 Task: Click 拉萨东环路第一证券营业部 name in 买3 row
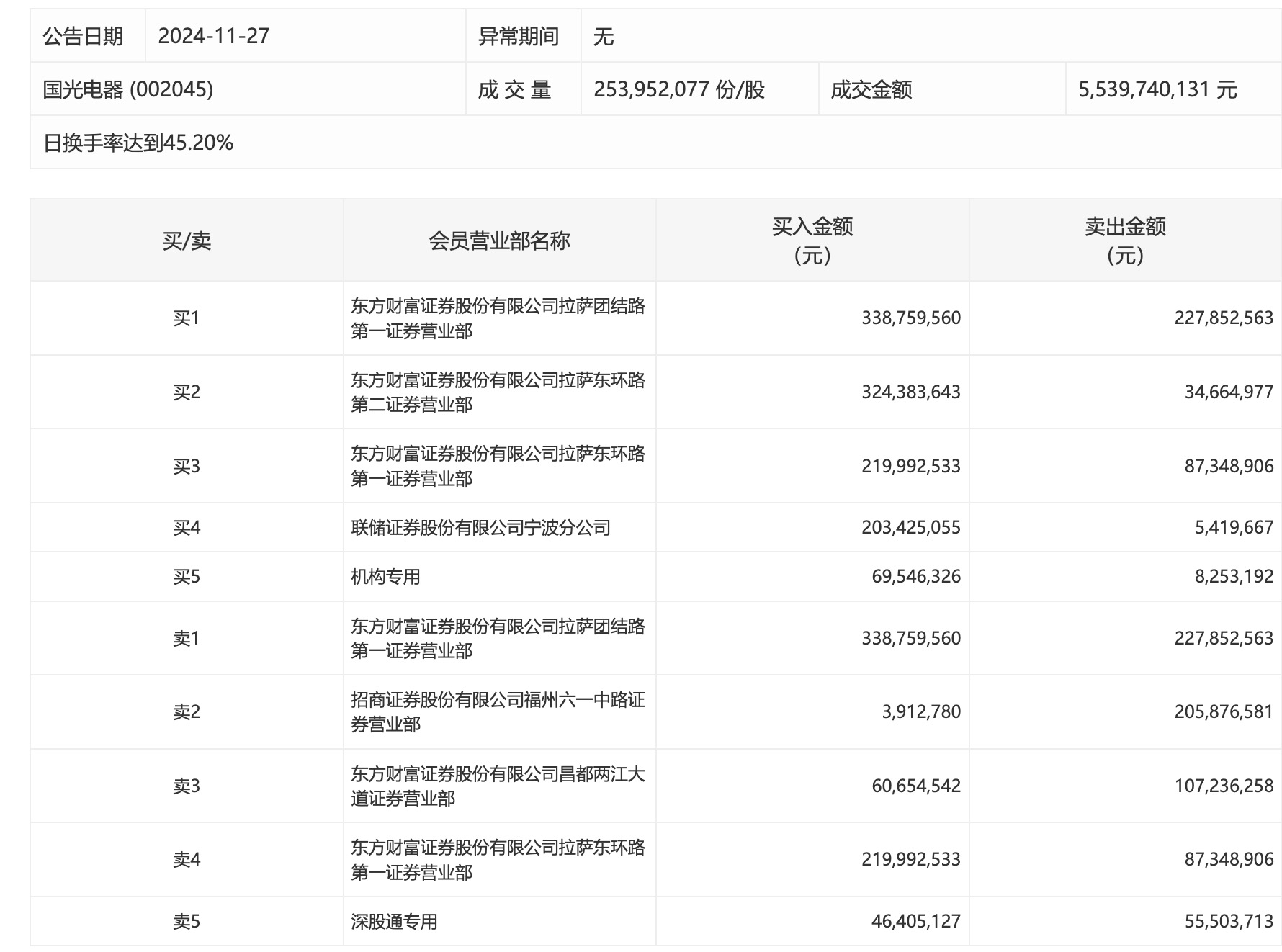498,466
